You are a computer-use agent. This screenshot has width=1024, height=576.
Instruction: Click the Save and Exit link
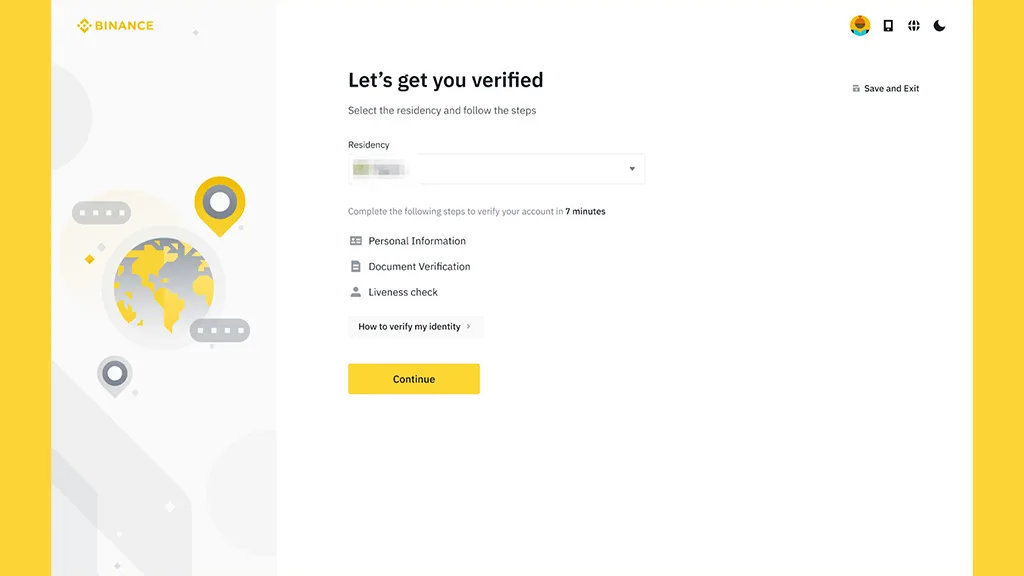click(891, 88)
